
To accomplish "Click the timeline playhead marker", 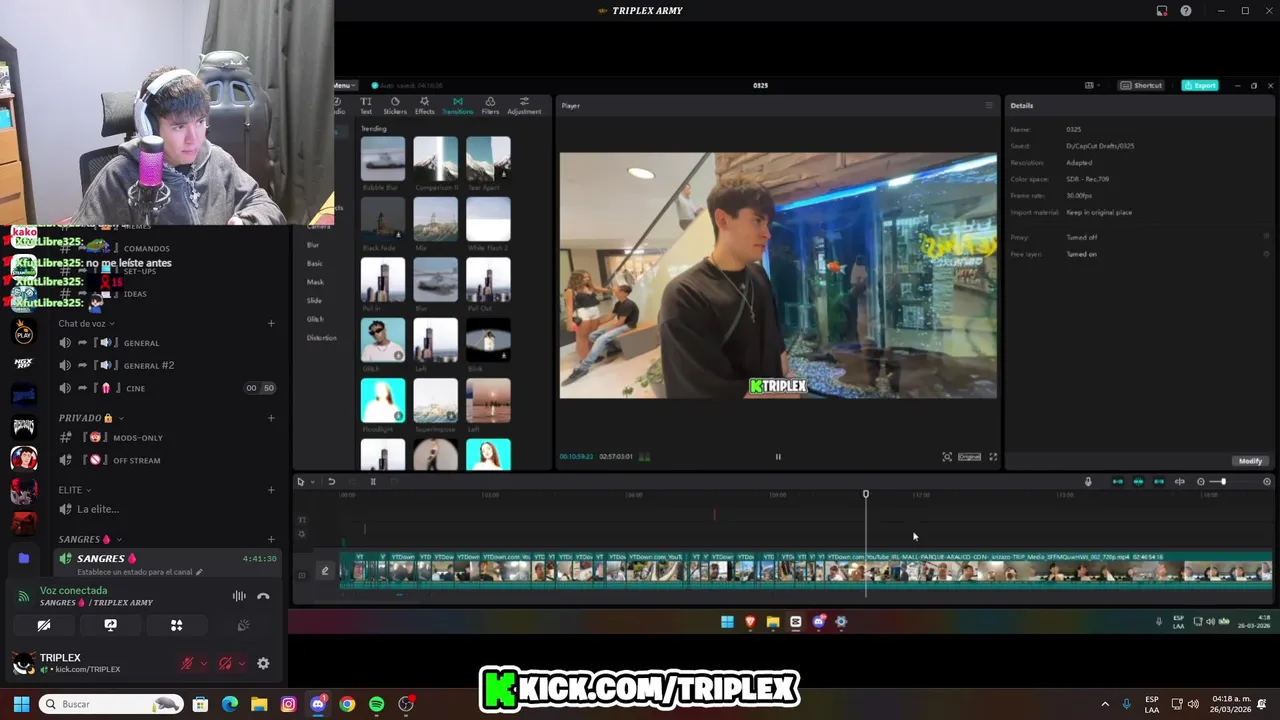I will click(866, 494).
